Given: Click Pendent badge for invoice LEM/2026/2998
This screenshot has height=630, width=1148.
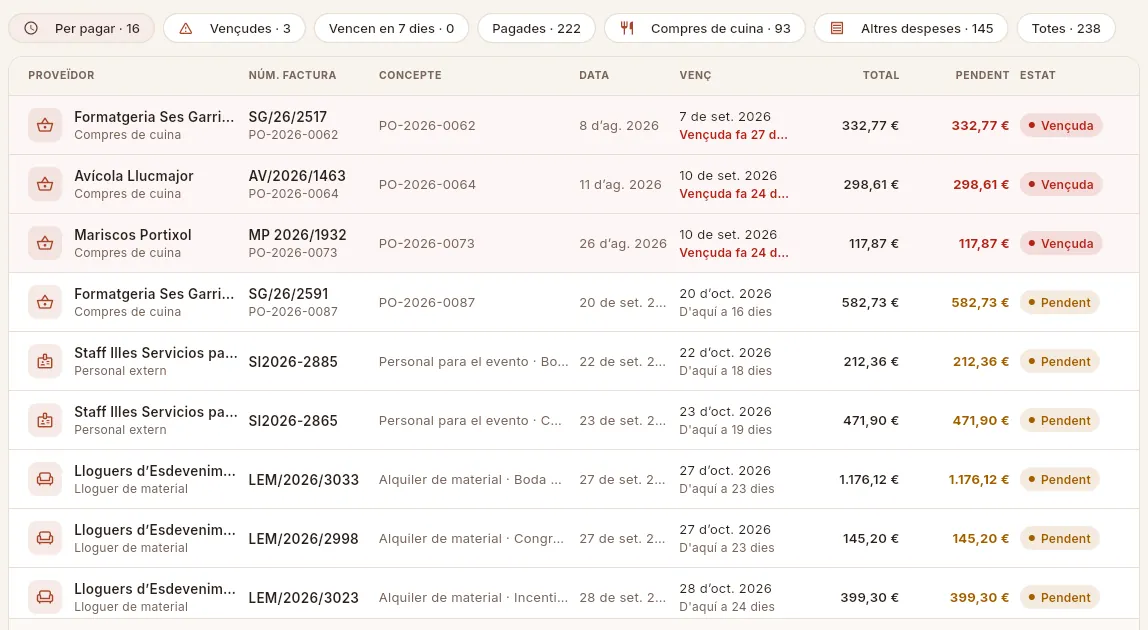Looking at the screenshot, I should point(1059,538).
